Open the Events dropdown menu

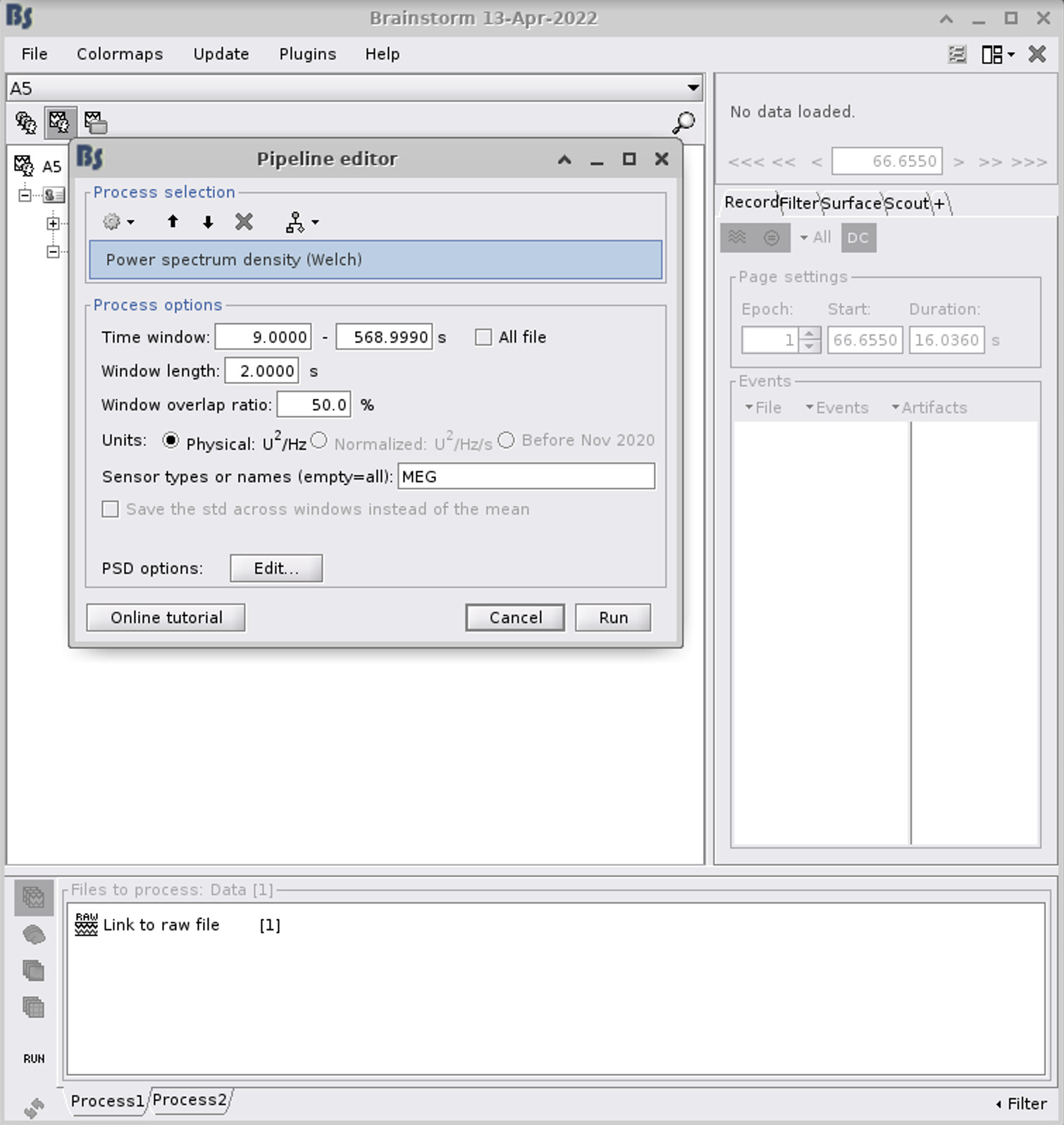[837, 407]
